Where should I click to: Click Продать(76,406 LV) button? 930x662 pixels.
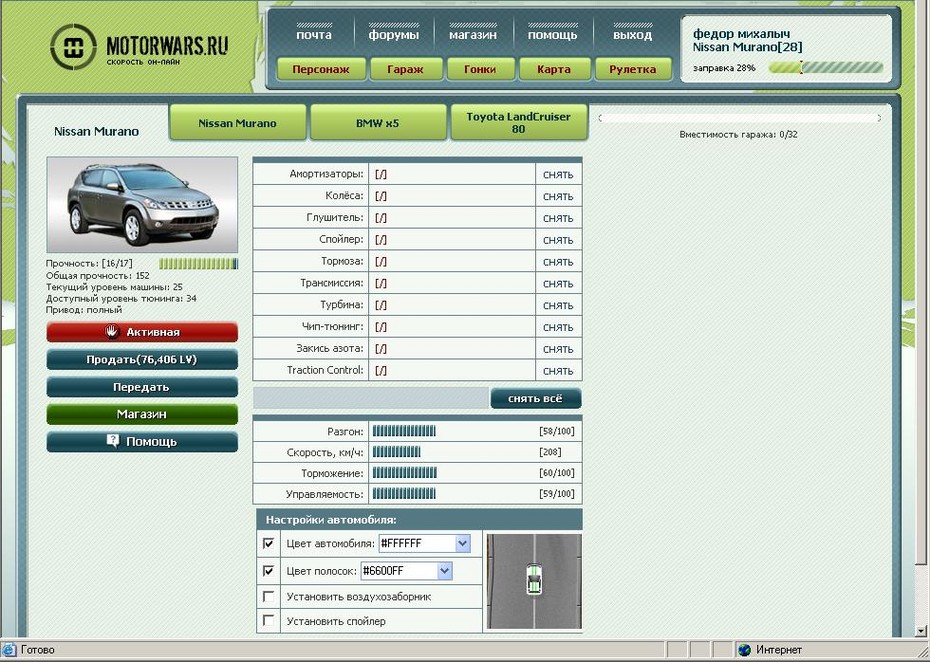(x=142, y=359)
